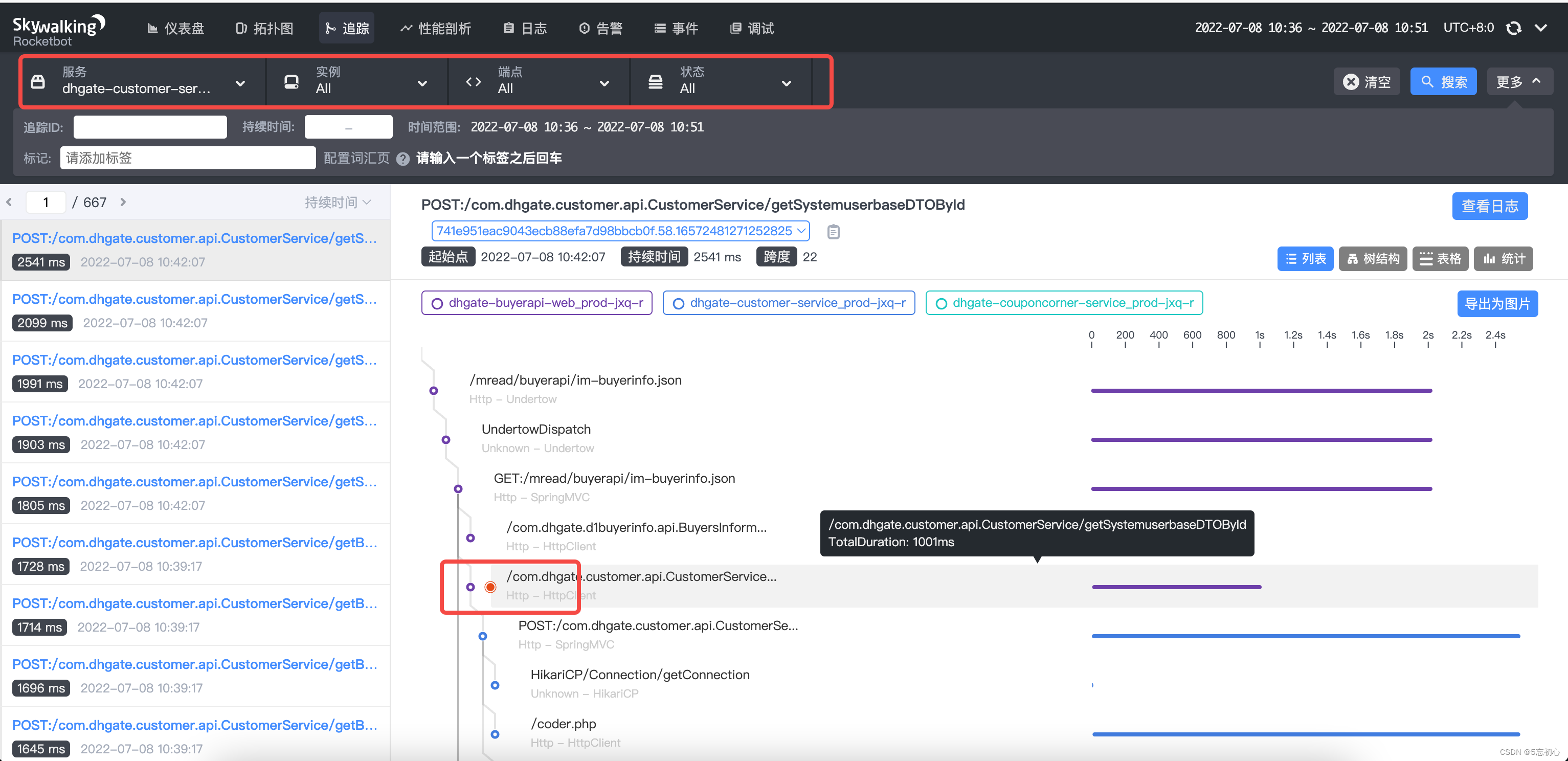The height and width of the screenshot is (761, 1568).
Task: Switch to 列表 list view
Action: (x=1305, y=259)
